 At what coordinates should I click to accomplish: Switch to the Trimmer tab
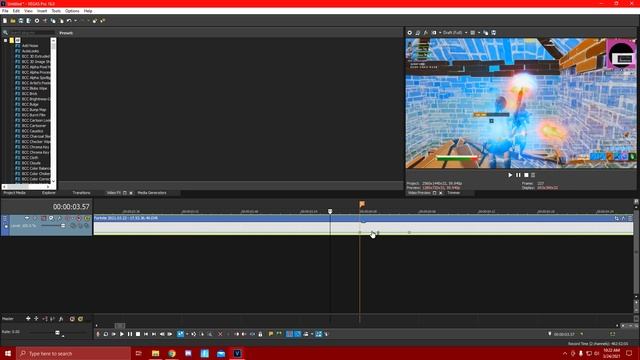[453, 193]
